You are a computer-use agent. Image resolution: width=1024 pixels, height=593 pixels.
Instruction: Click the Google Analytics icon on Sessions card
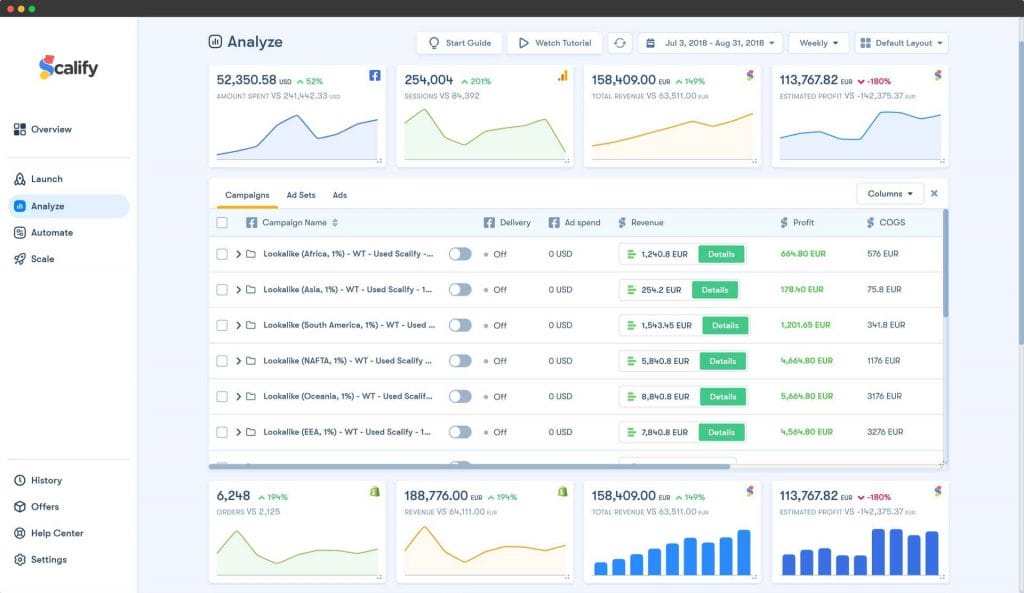(x=562, y=76)
